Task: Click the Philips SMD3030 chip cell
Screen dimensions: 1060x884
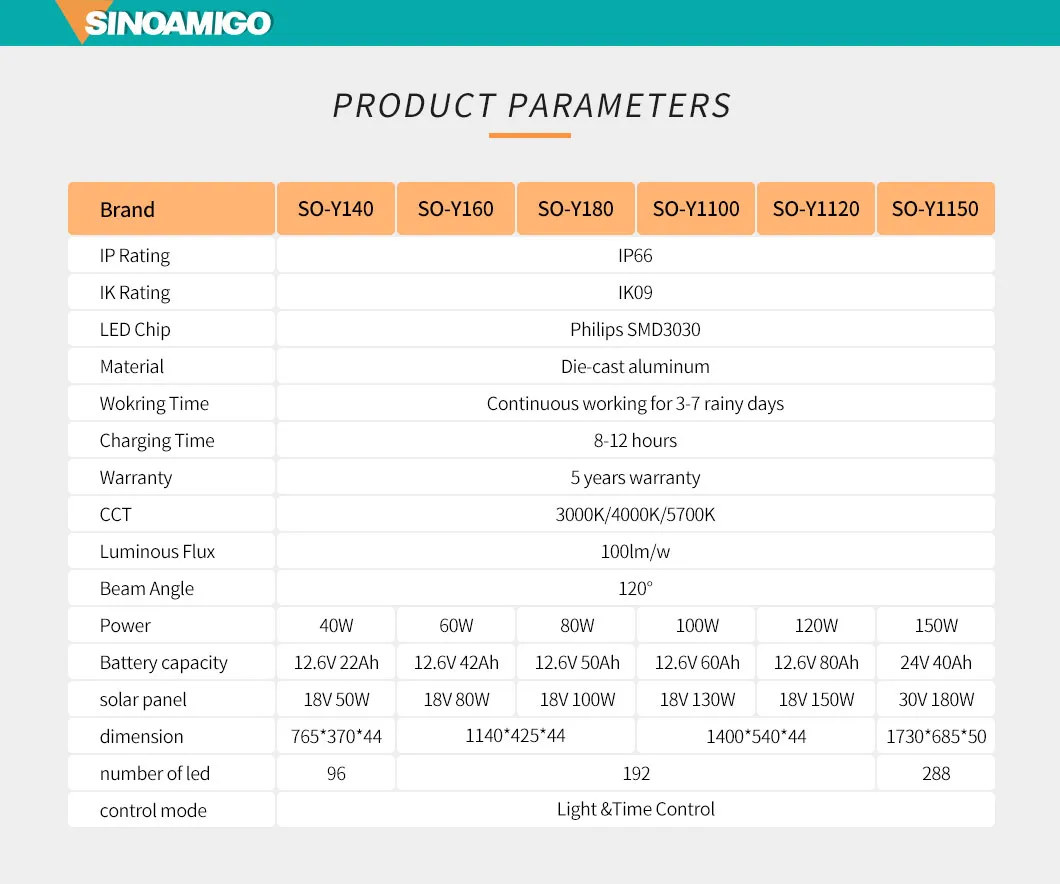Action: [635, 329]
